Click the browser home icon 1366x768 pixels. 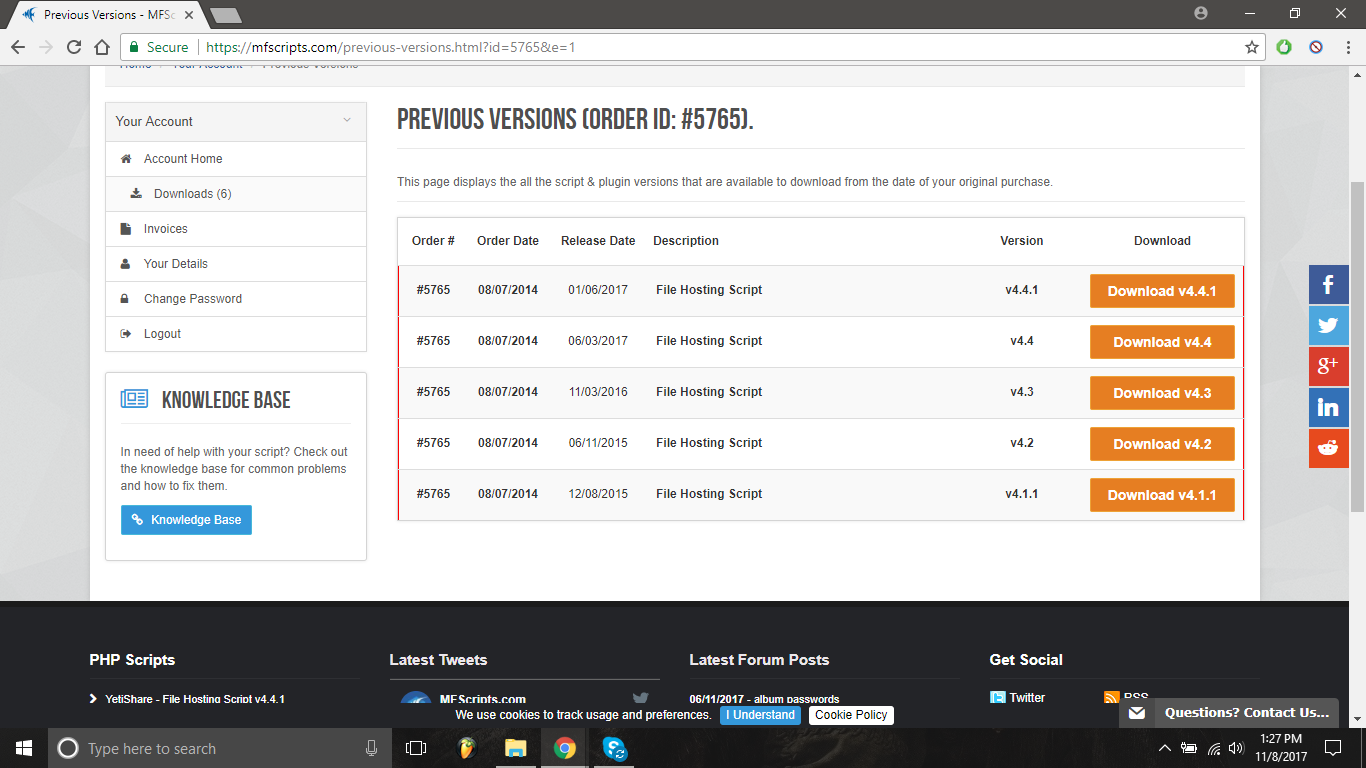click(x=101, y=47)
